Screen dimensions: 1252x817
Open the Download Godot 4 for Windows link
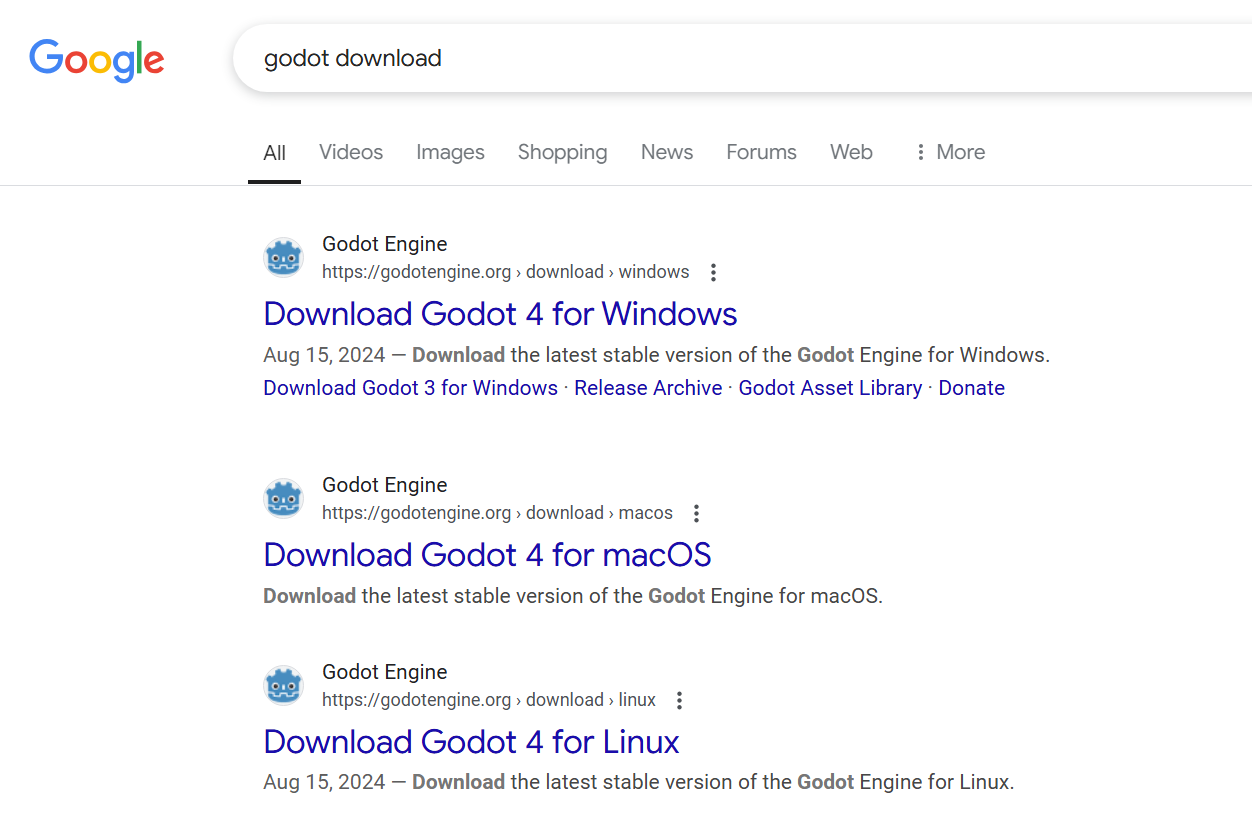pyautogui.click(x=500, y=314)
